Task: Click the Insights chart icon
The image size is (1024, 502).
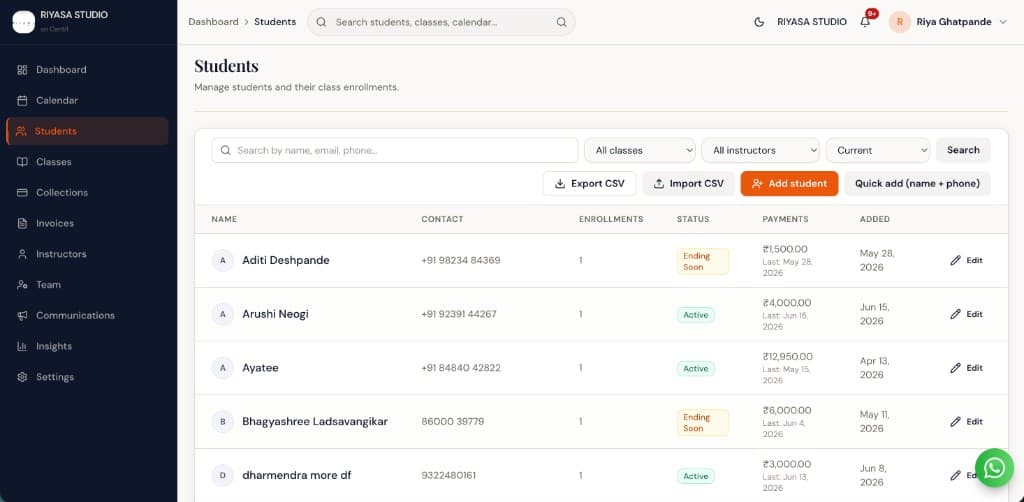Action: (22, 346)
